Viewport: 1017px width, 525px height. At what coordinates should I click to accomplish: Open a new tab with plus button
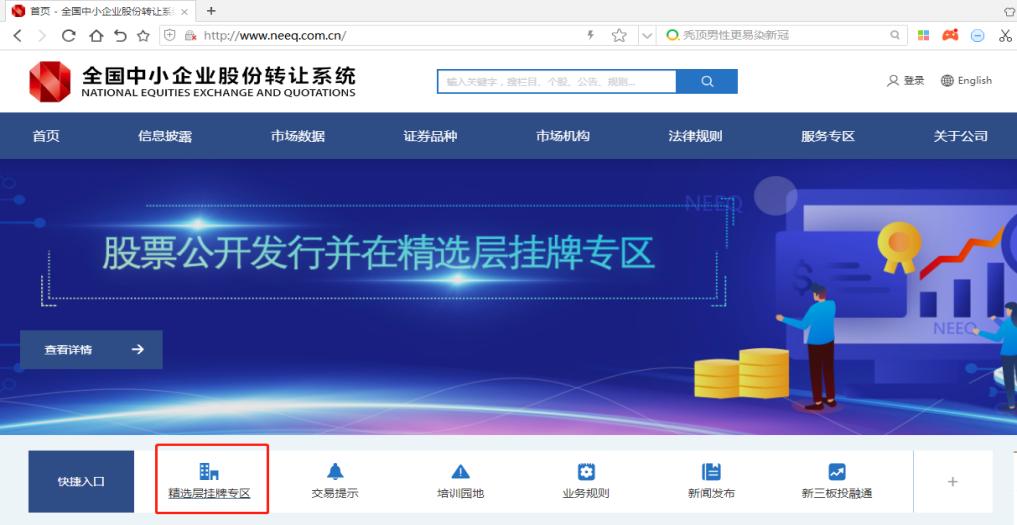pos(211,11)
